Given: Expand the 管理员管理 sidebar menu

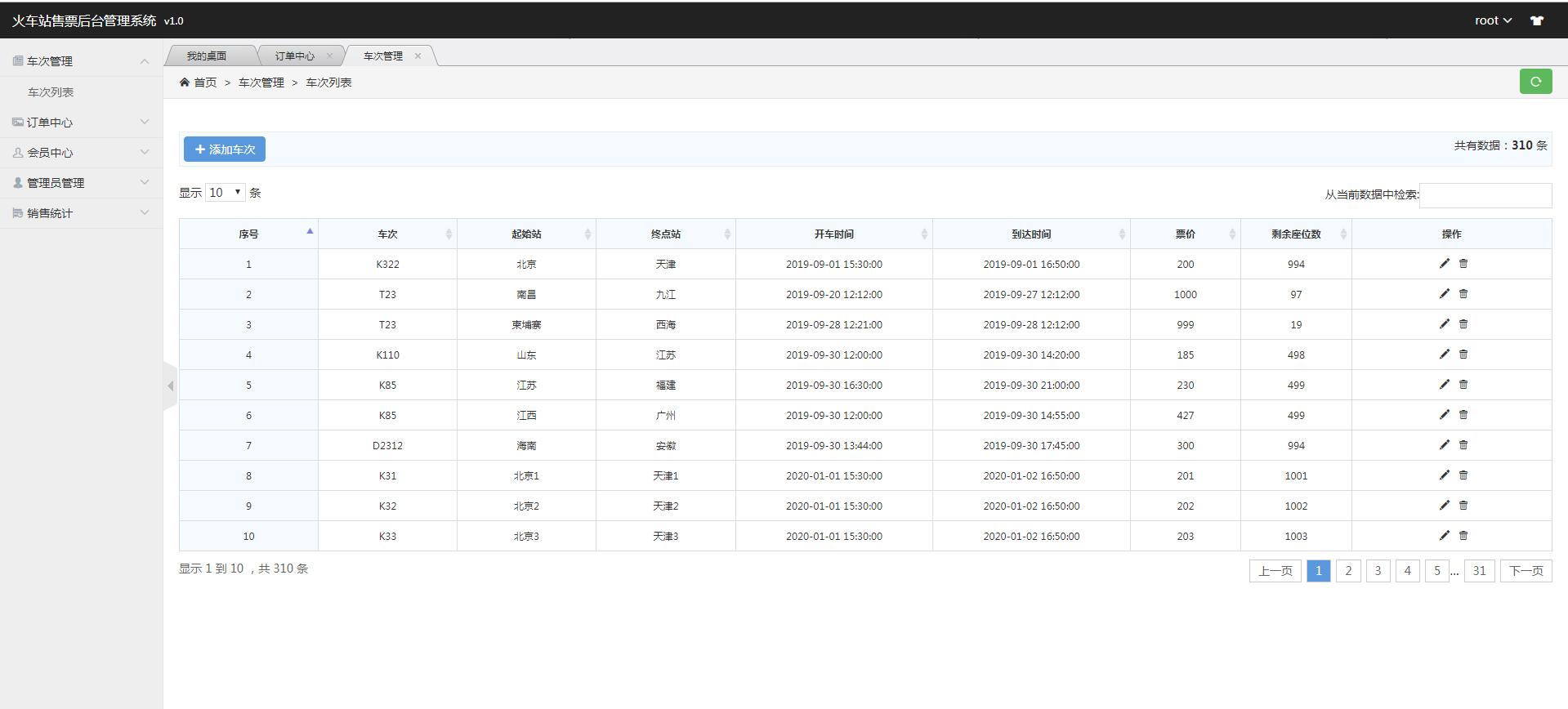Looking at the screenshot, I should tap(82, 183).
